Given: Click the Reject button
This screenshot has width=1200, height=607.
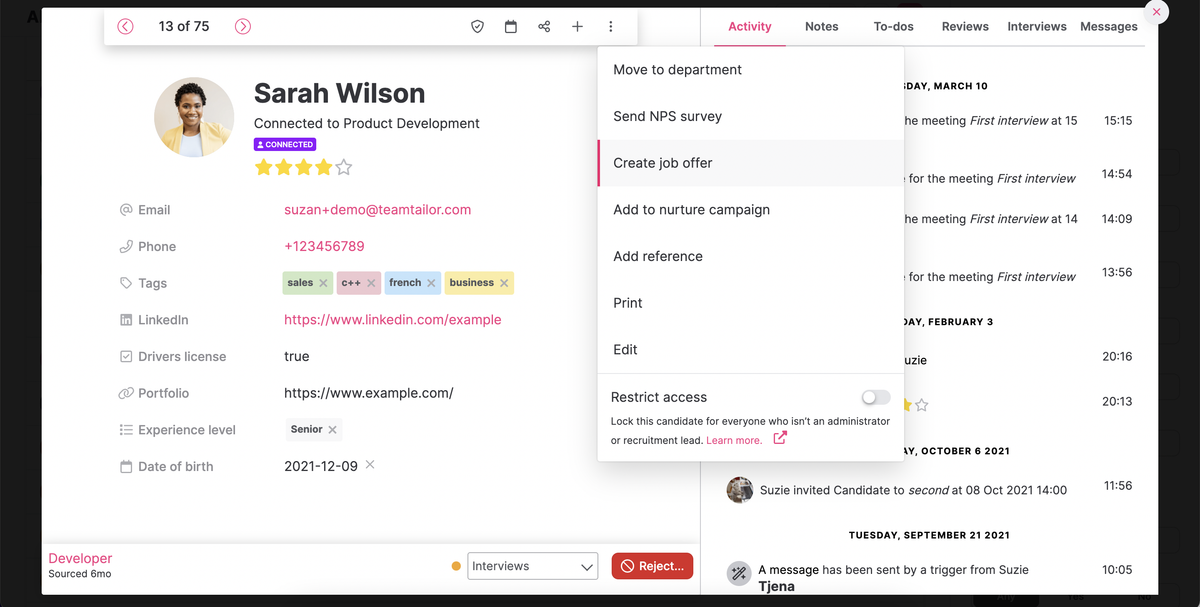Looking at the screenshot, I should click(x=652, y=566).
